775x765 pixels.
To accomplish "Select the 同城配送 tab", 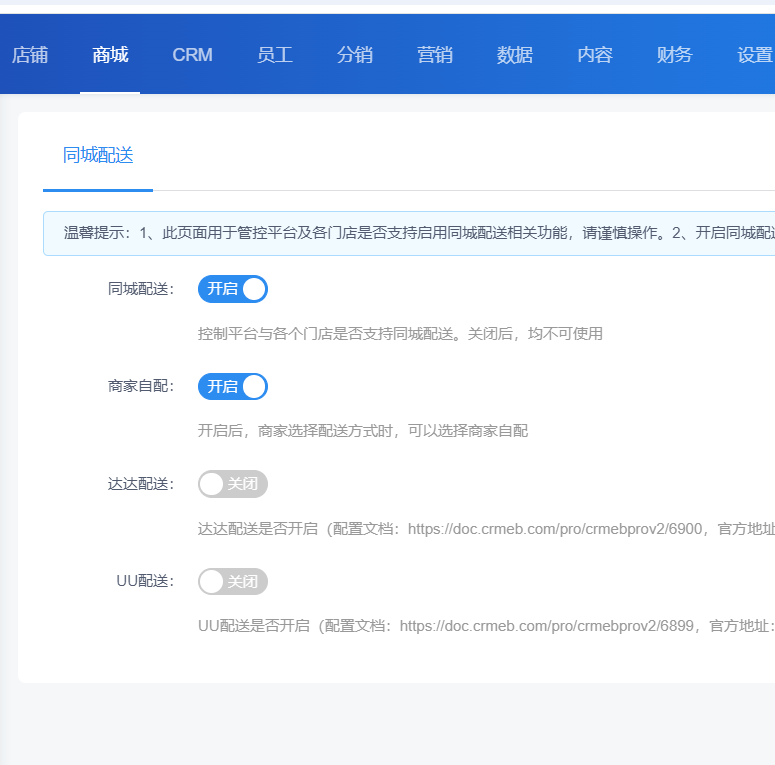I will pos(98,155).
